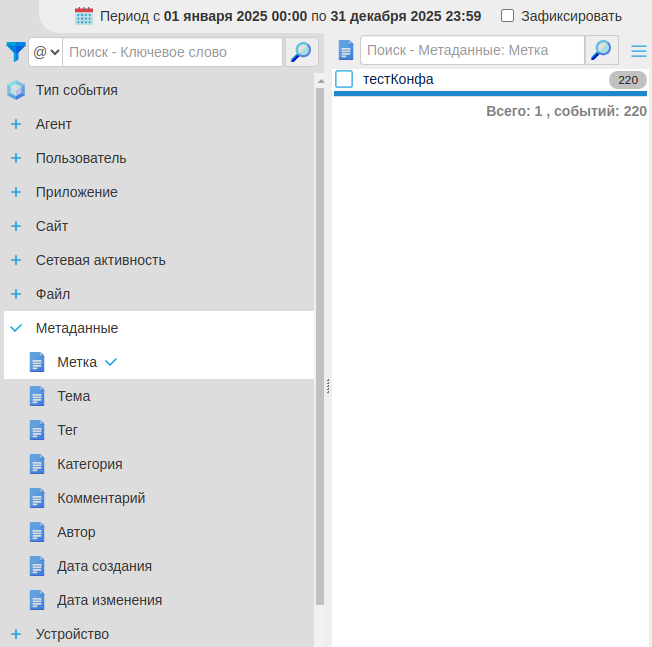Image resolution: width=652 pixels, height=647 pixels.
Task: Select the Дата создания metadata item
Action: [104, 566]
